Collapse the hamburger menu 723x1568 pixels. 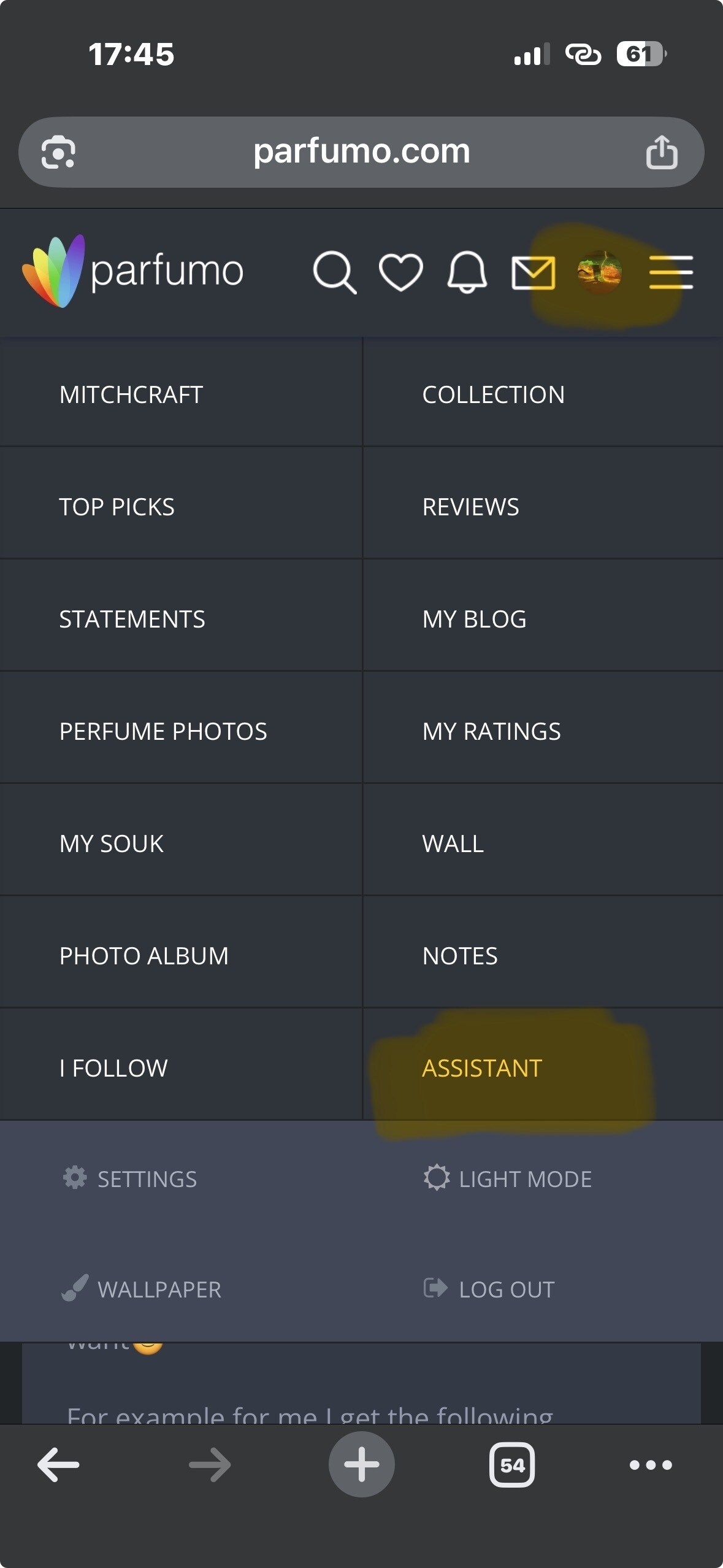(671, 272)
